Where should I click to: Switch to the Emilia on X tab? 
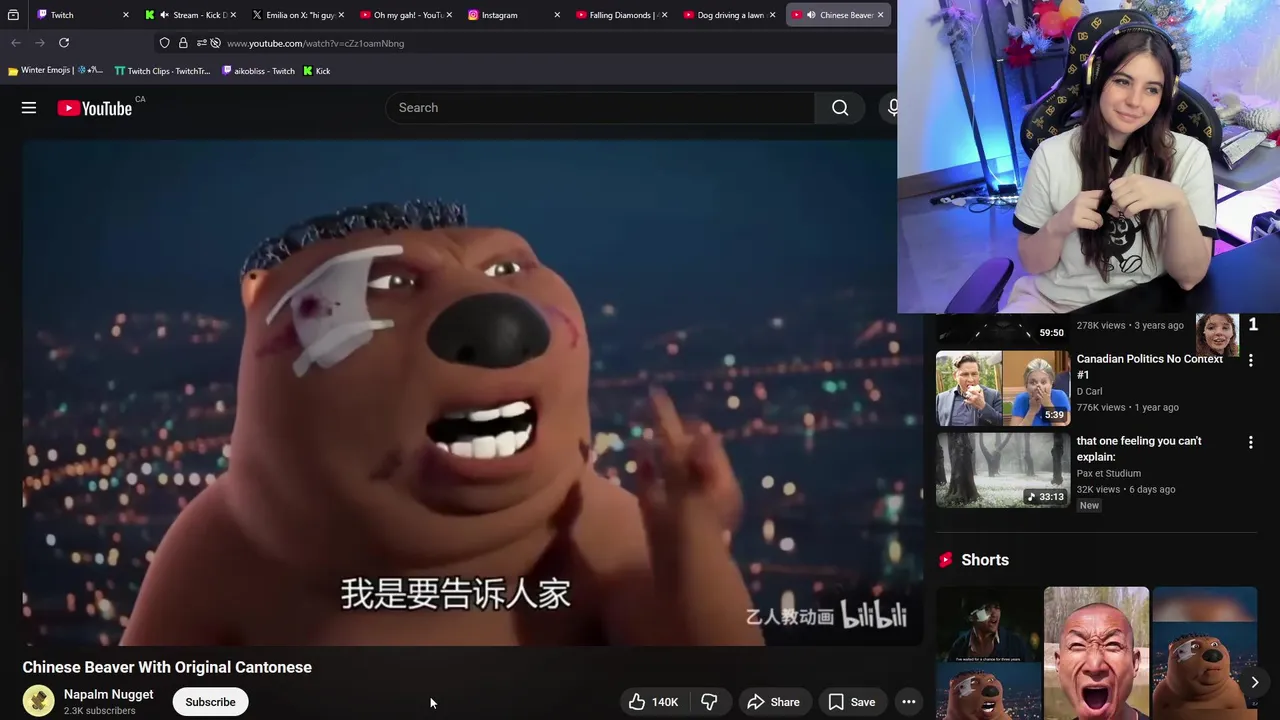(x=297, y=15)
